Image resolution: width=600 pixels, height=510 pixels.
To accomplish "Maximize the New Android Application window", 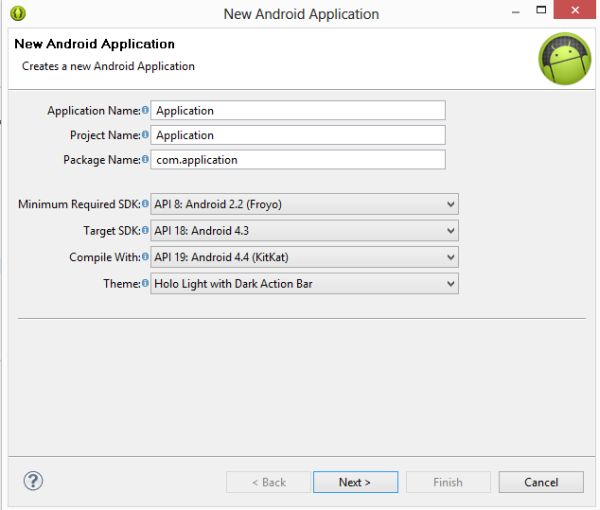I will 541,12.
